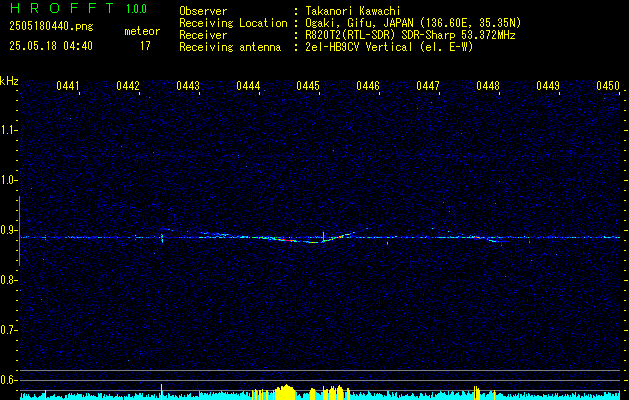Click the HROFFT title text
Viewport: 629px width, 400px height.
[x=62, y=8]
